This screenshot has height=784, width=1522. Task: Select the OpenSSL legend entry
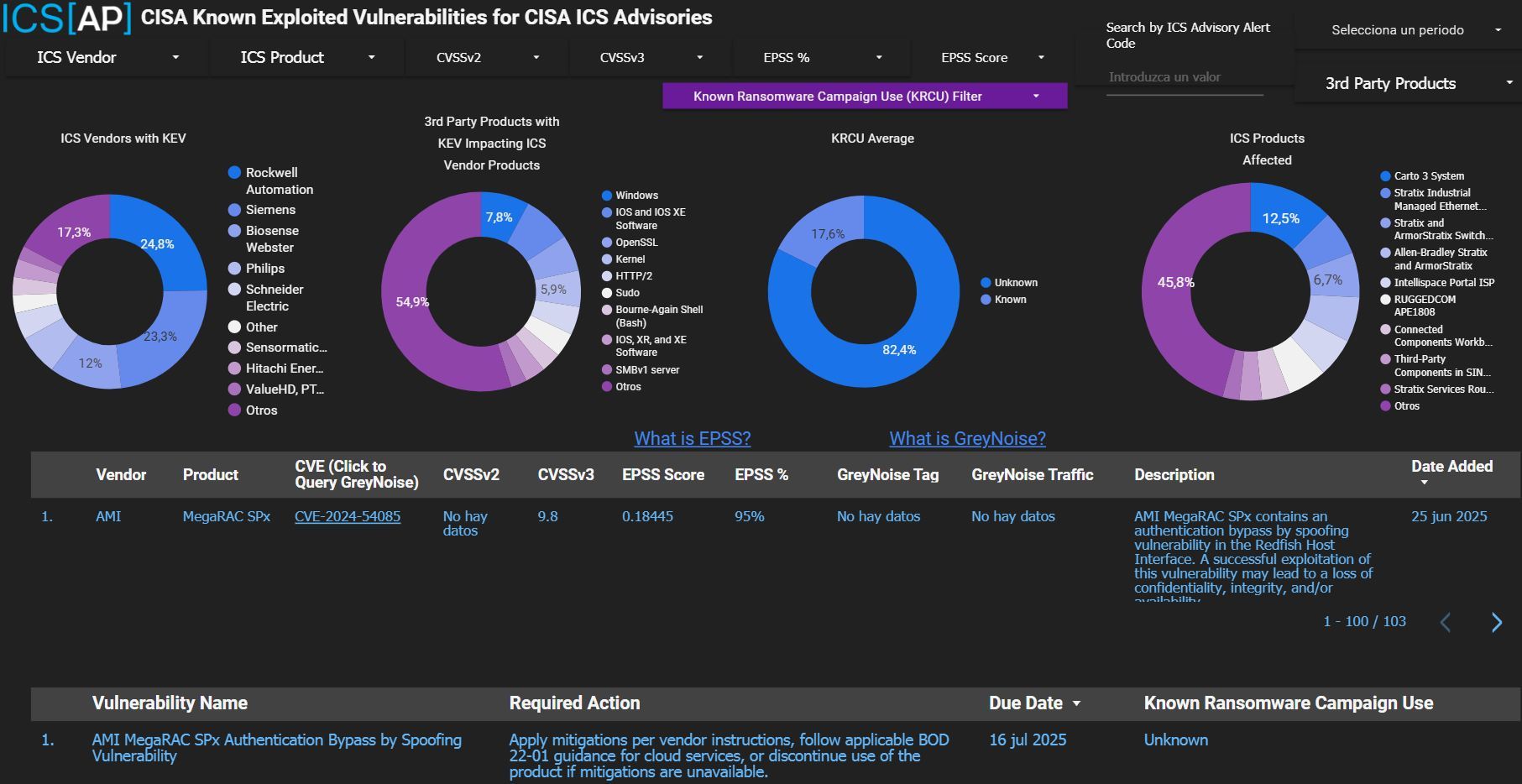[630, 243]
